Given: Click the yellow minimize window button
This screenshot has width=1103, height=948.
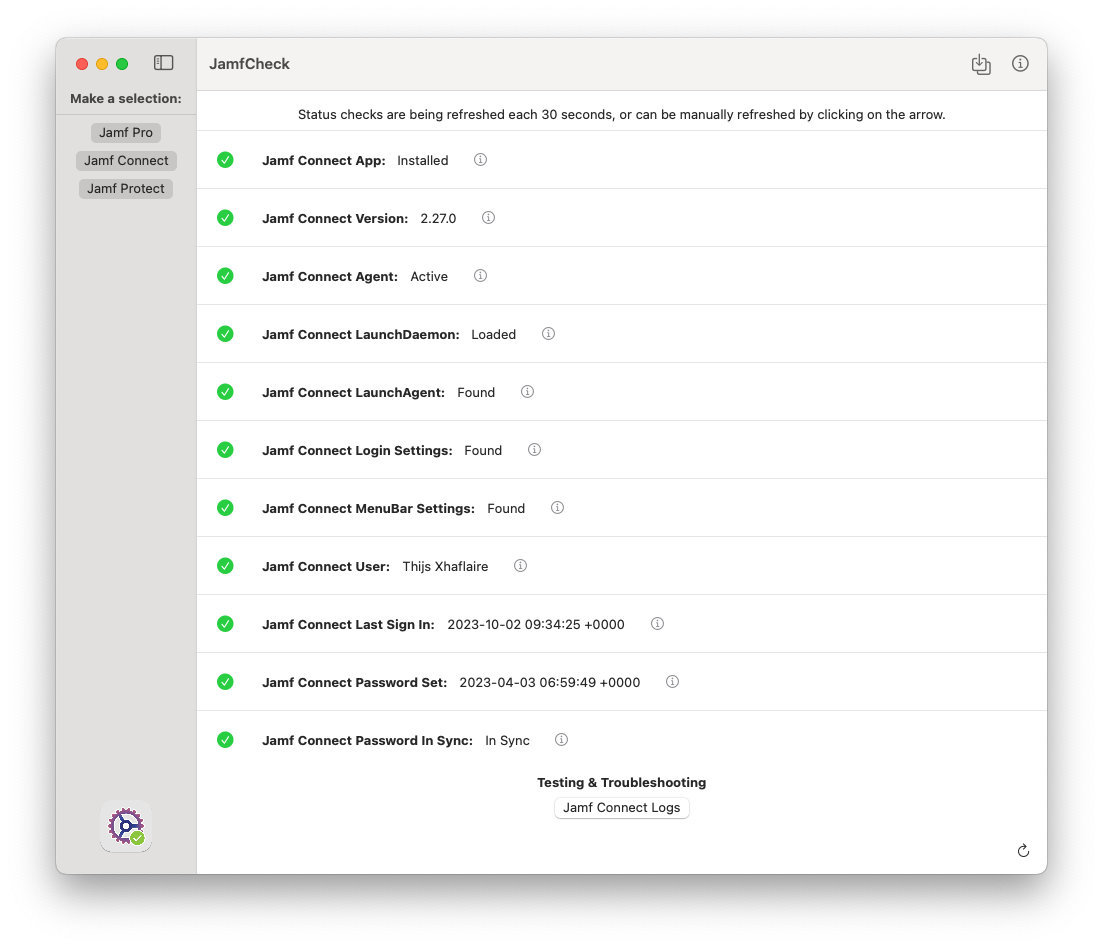Looking at the screenshot, I should click(x=102, y=64).
